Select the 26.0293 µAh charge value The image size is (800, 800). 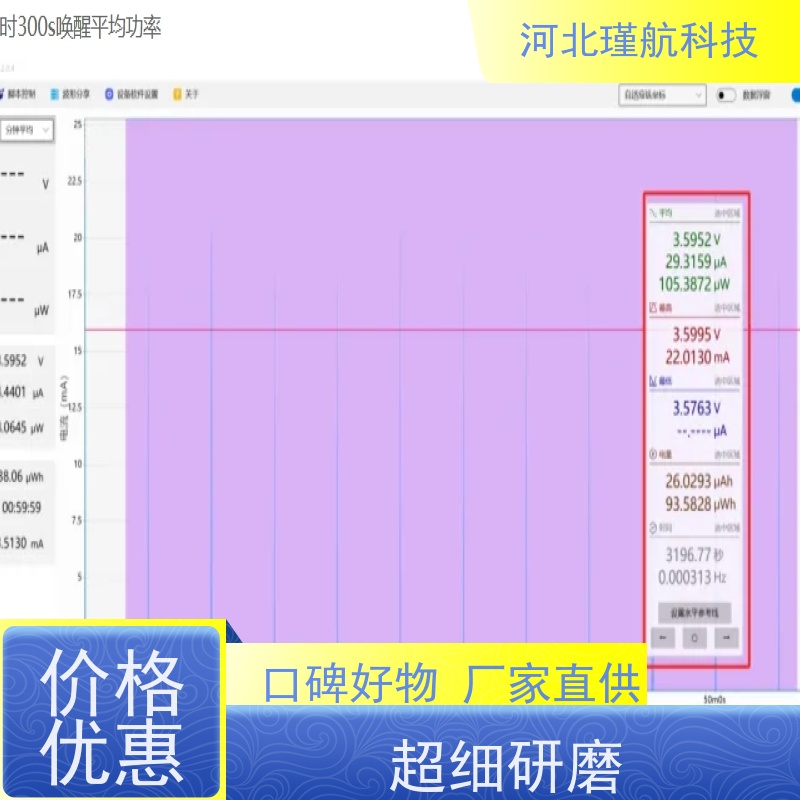[x=698, y=481]
